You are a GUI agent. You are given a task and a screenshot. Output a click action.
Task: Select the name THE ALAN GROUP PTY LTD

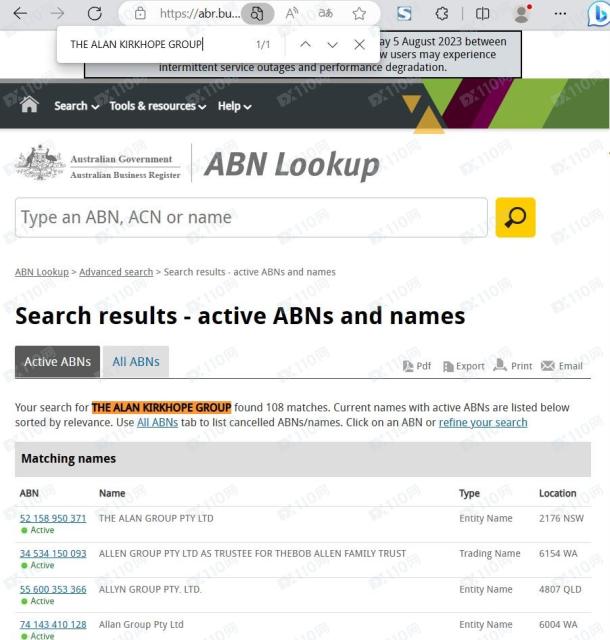click(156, 518)
